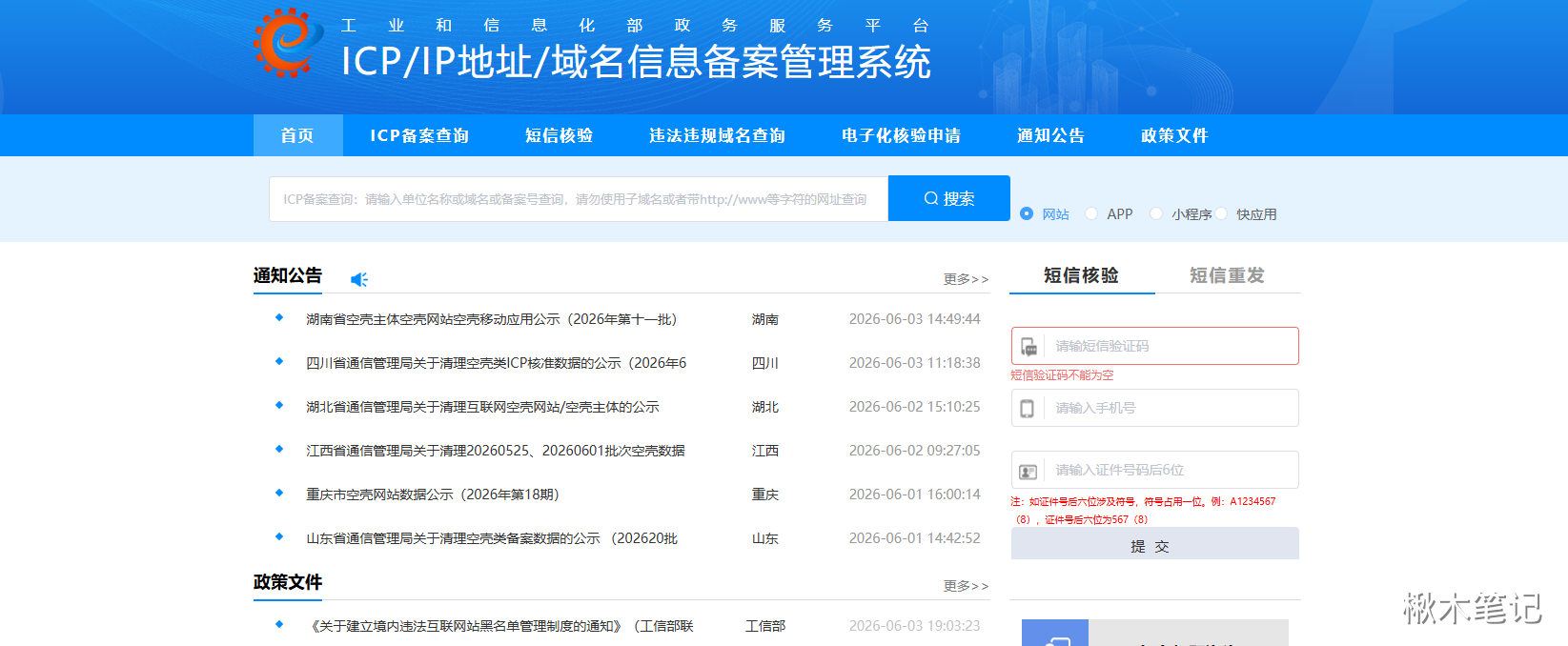Open 电子化核验申请 menu item

[901, 135]
